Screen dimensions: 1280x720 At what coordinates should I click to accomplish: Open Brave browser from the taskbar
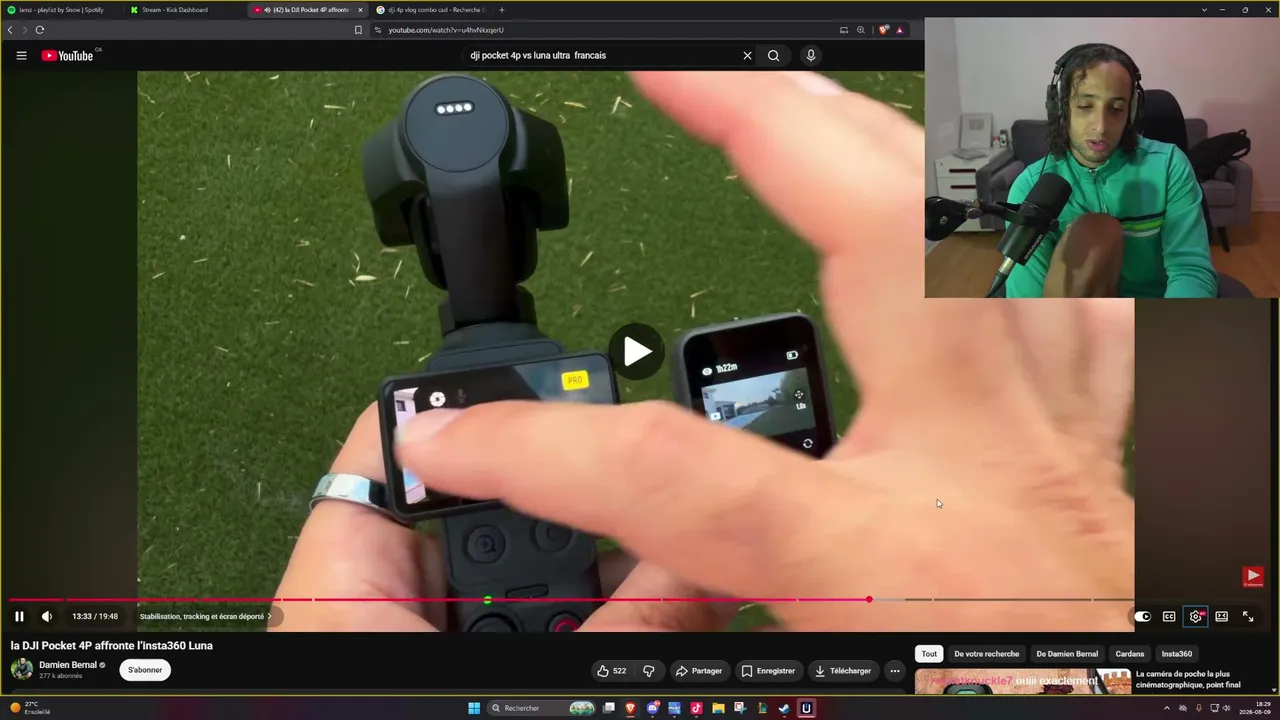click(x=630, y=708)
